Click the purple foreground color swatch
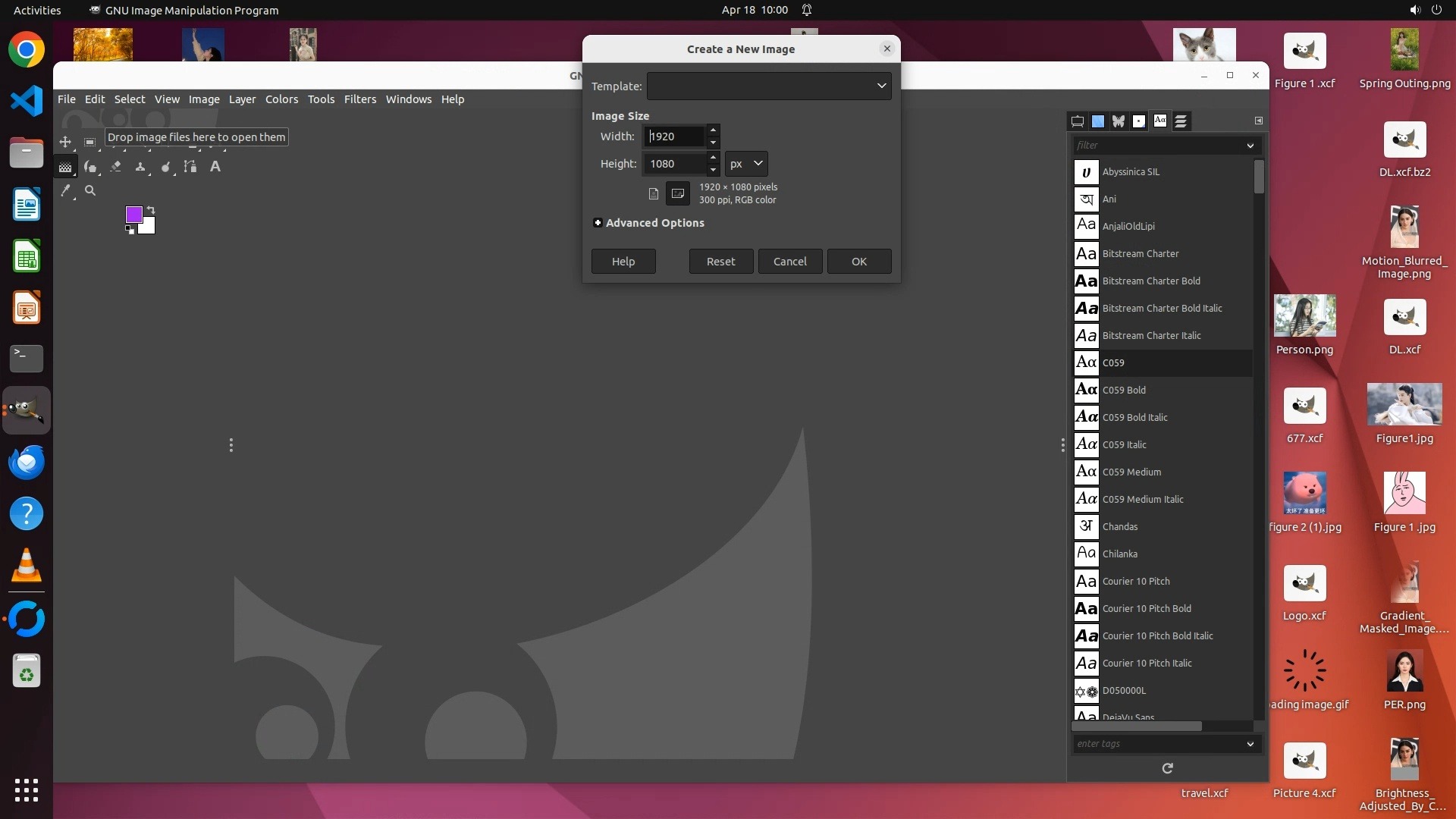Screen dimensions: 1456x819 (x=133, y=215)
